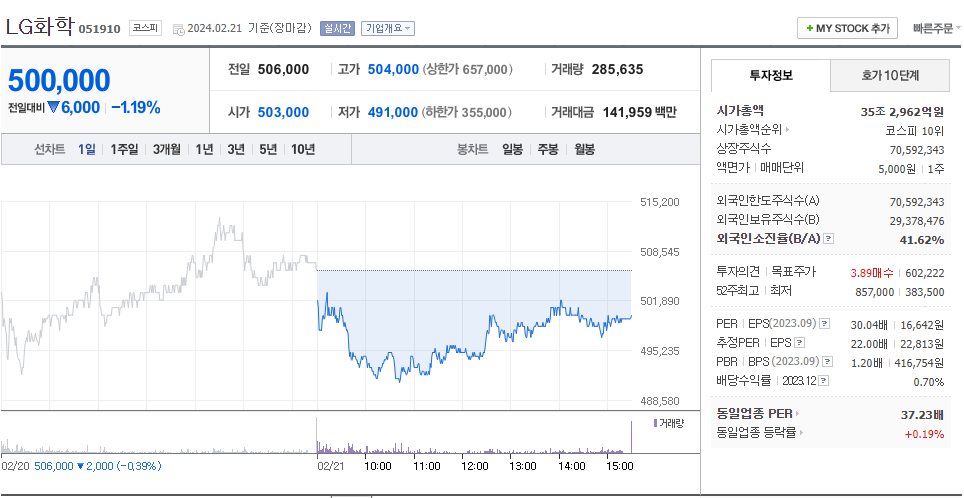This screenshot has height=498, width=964.
Task: Click the target price 602,222
Action: 925,273
